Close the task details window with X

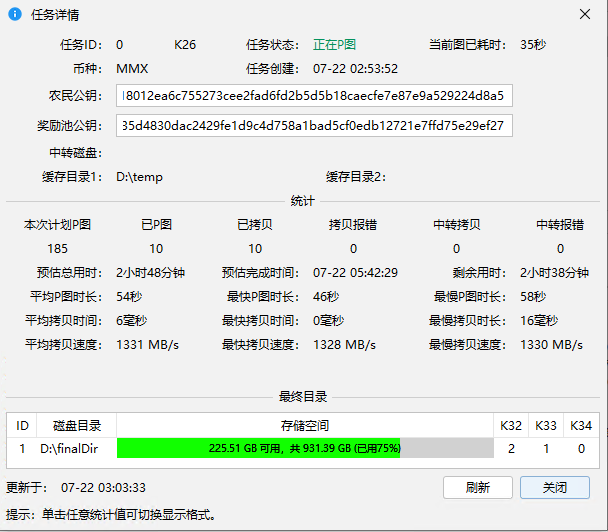point(584,16)
